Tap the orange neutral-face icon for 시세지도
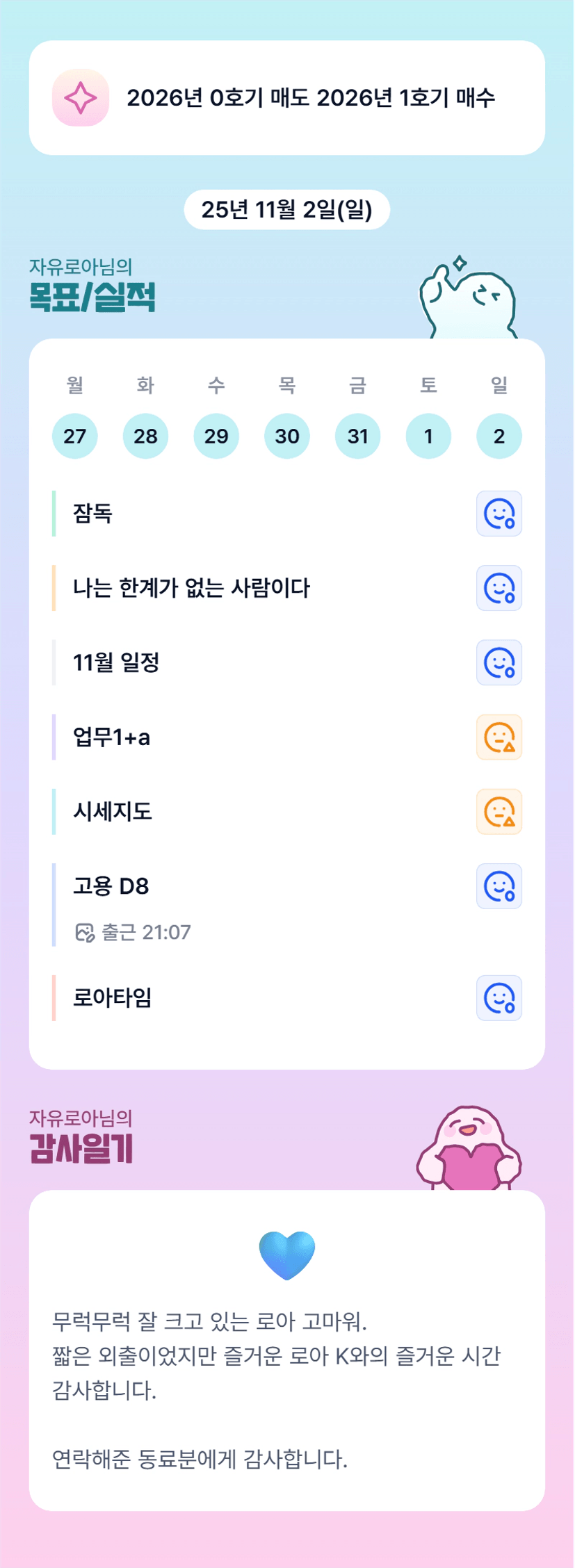 click(499, 812)
